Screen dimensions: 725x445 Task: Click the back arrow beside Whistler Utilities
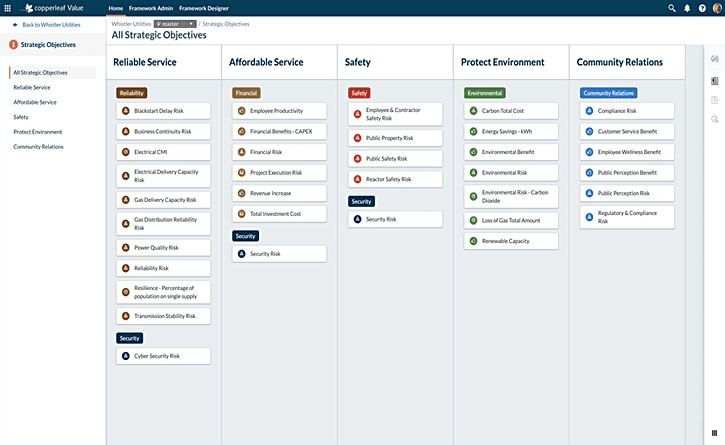[x=15, y=25]
